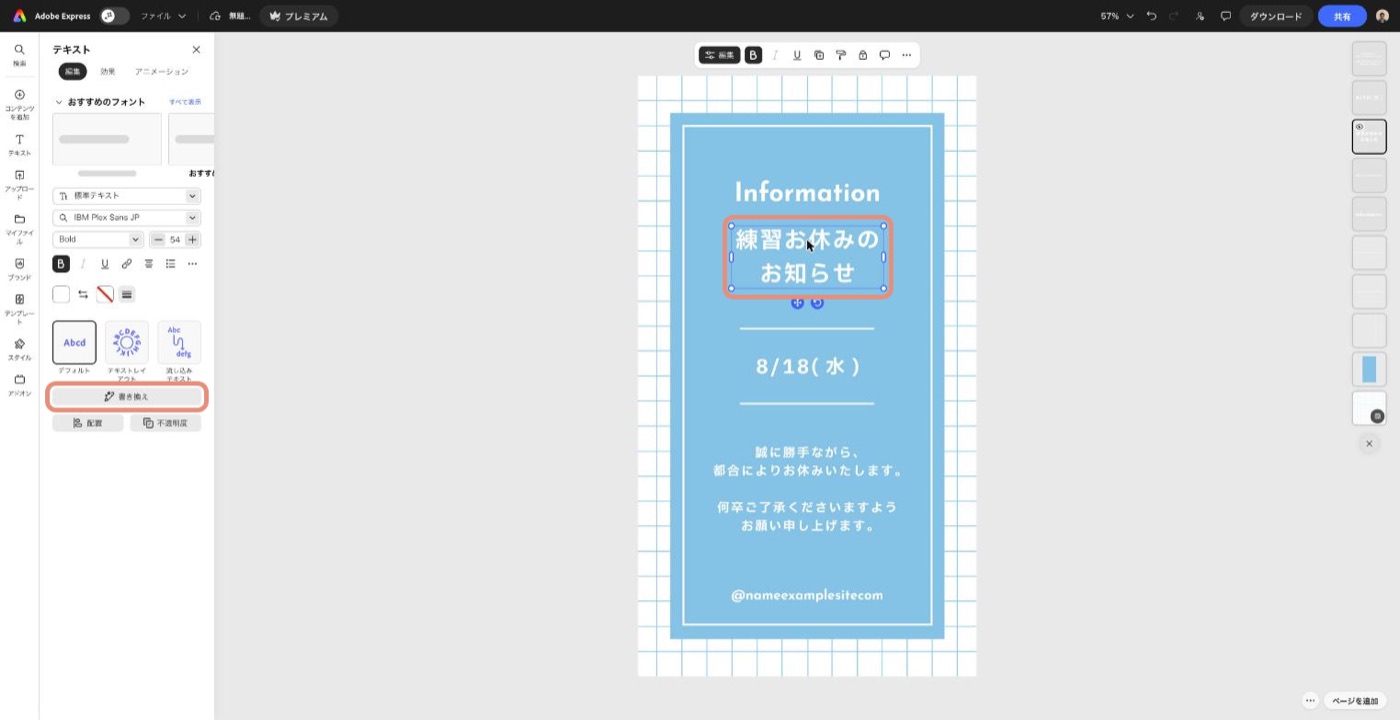The height and width of the screenshot is (720, 1400).
Task: Open text alignment options in text panel
Action: point(149,264)
